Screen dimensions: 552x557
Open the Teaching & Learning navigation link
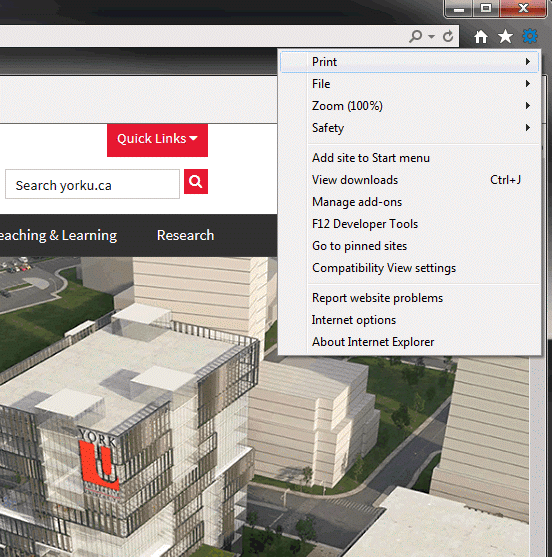point(58,235)
